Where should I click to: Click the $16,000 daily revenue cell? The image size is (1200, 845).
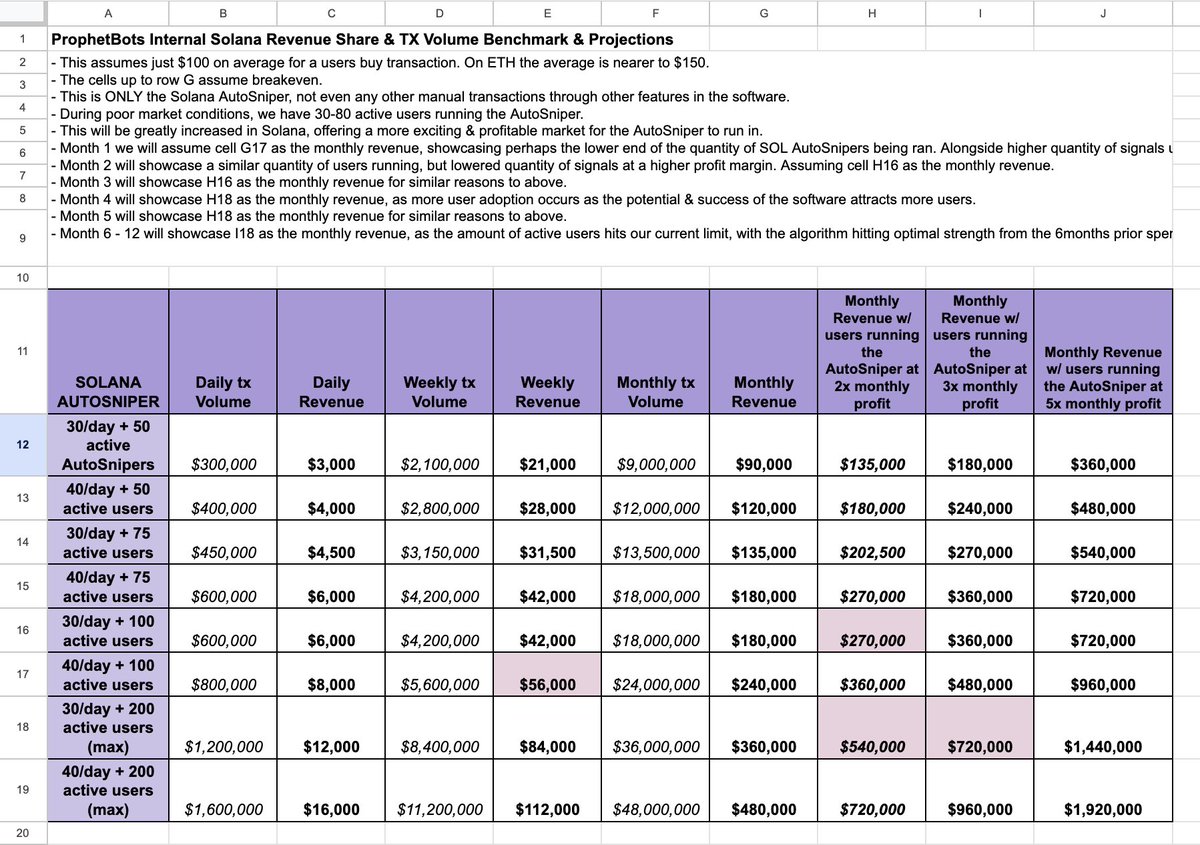pos(331,791)
